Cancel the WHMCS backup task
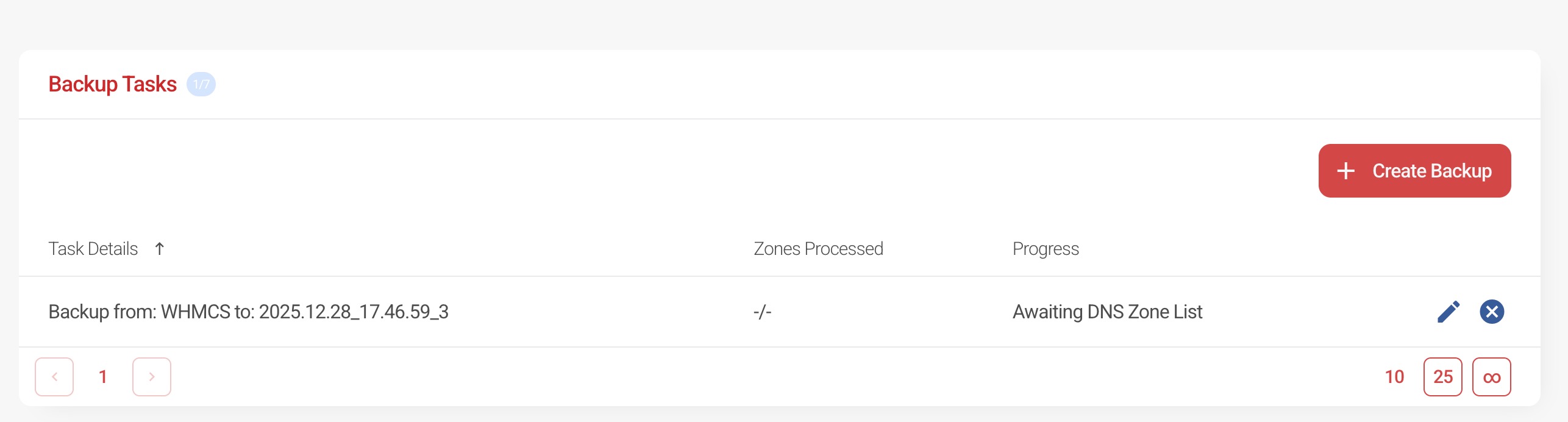The height and width of the screenshot is (422, 1568). pyautogui.click(x=1491, y=312)
